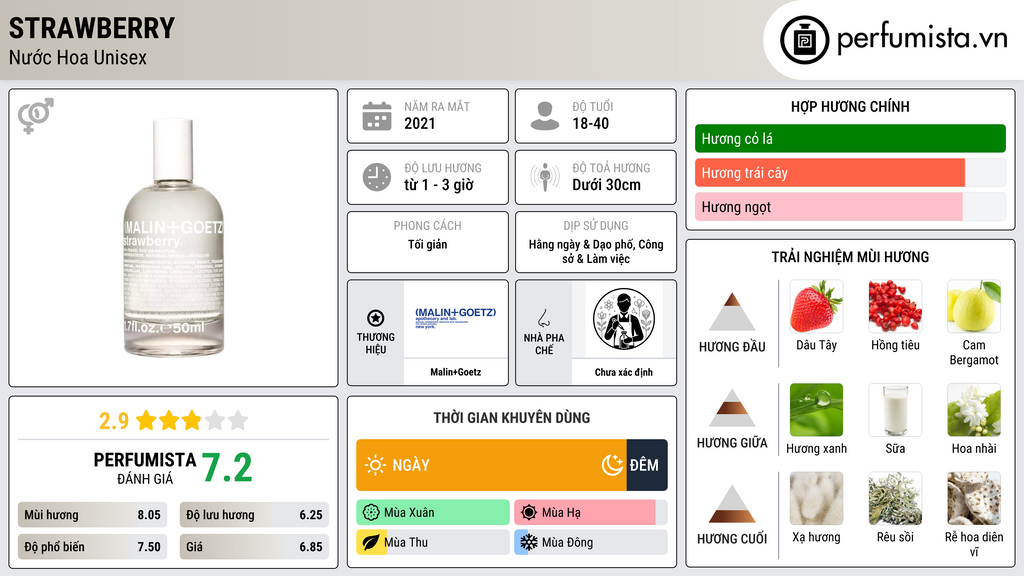Click the Malin+Goetz brand name label
Screen dimensions: 1024x576
coord(455,372)
